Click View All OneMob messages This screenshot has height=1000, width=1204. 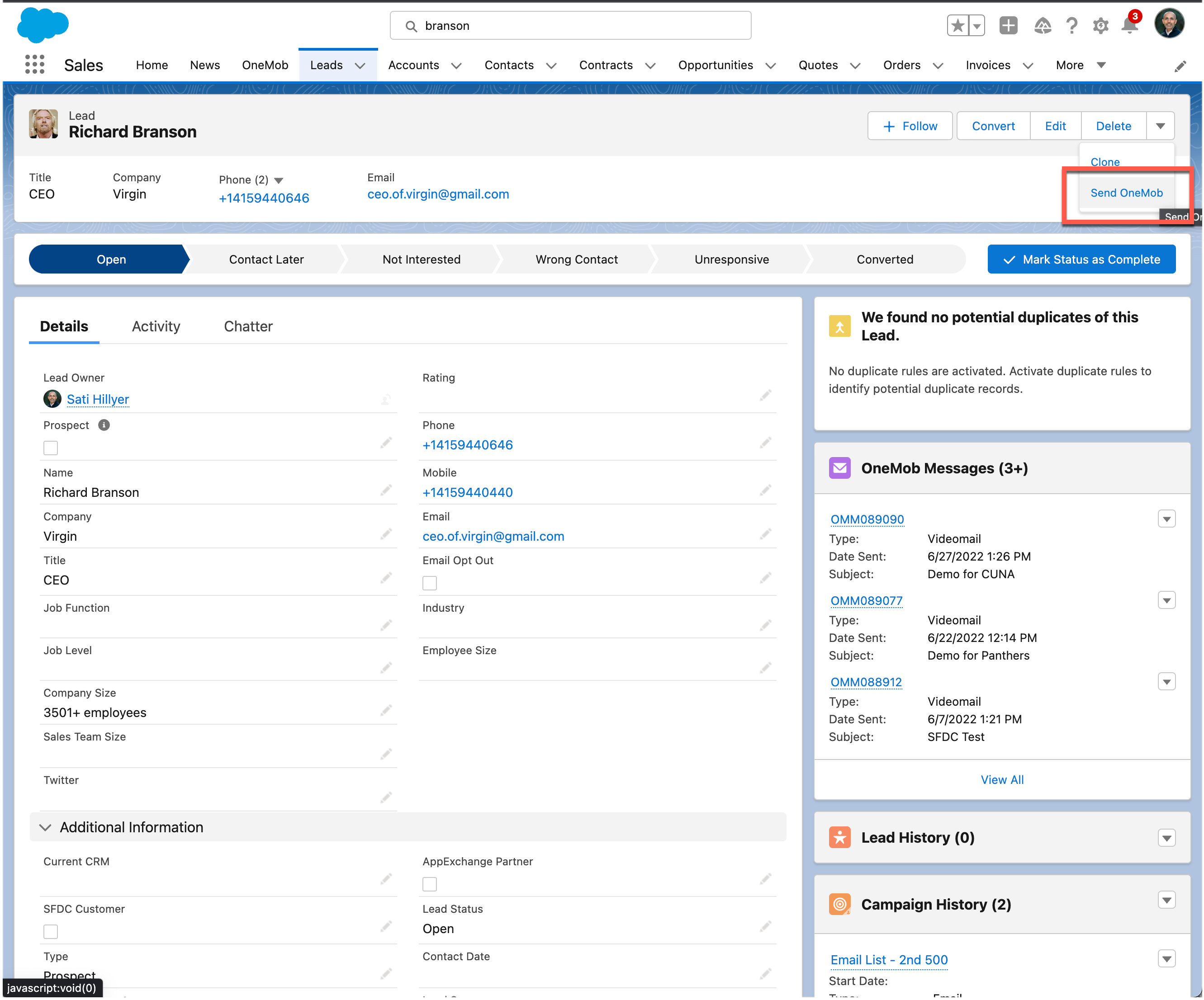[x=1002, y=780]
